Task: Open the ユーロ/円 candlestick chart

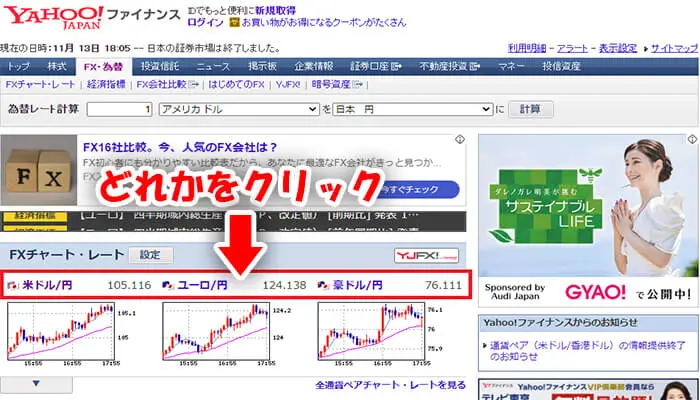Action: [217, 331]
